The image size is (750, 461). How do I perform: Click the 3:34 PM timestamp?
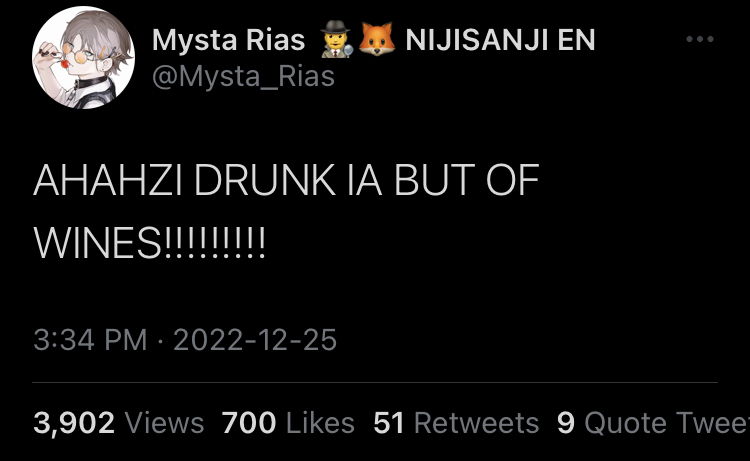click(90, 340)
